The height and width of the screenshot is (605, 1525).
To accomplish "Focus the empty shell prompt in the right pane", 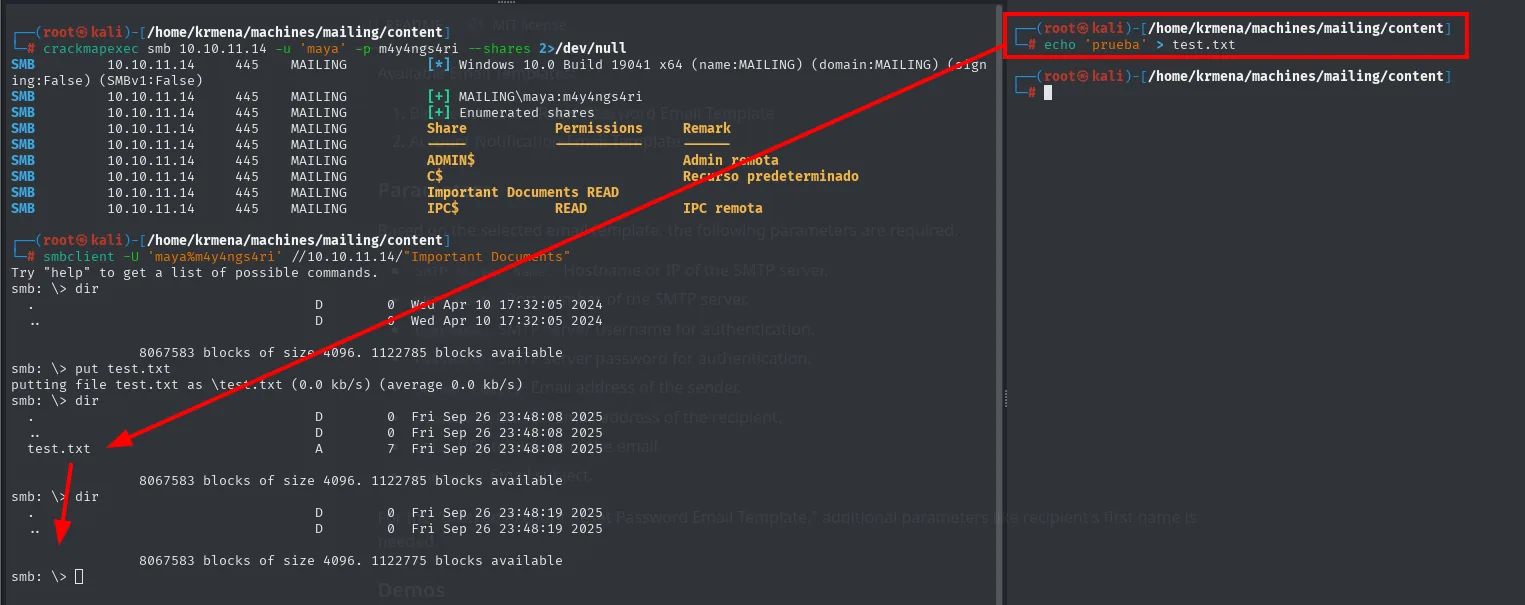I will coord(1047,92).
